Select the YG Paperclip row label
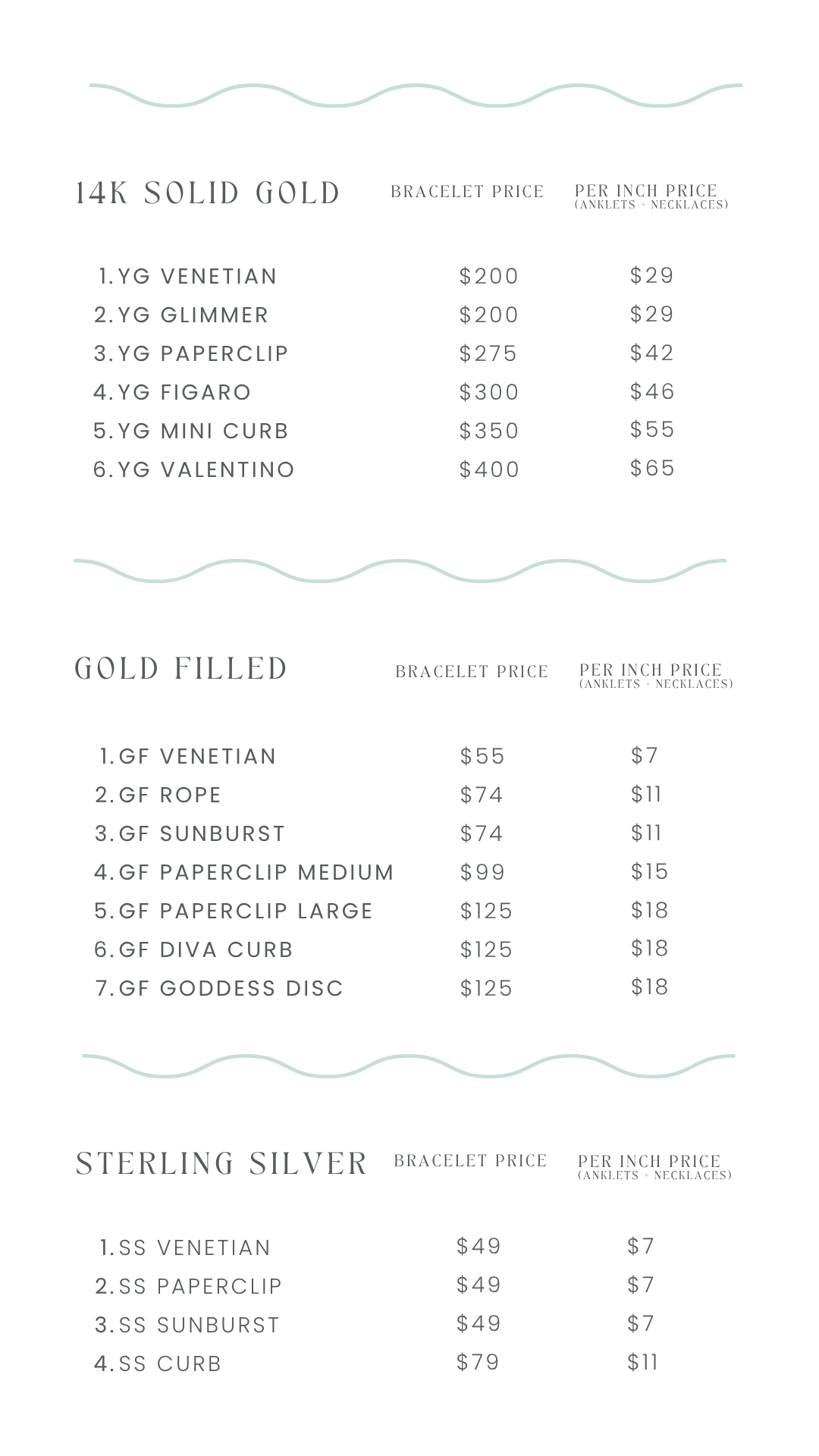The height and width of the screenshot is (1456, 819). (191, 354)
